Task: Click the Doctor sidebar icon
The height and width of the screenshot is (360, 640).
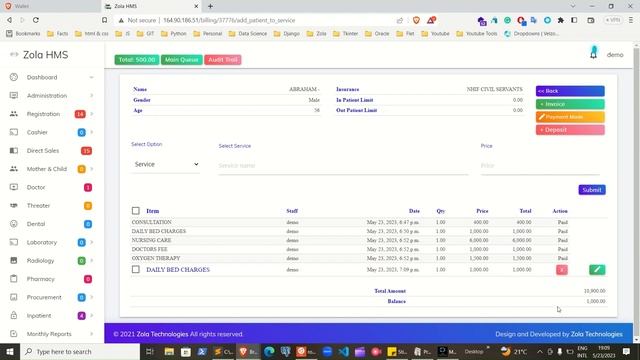Action: pyautogui.click(x=14, y=187)
